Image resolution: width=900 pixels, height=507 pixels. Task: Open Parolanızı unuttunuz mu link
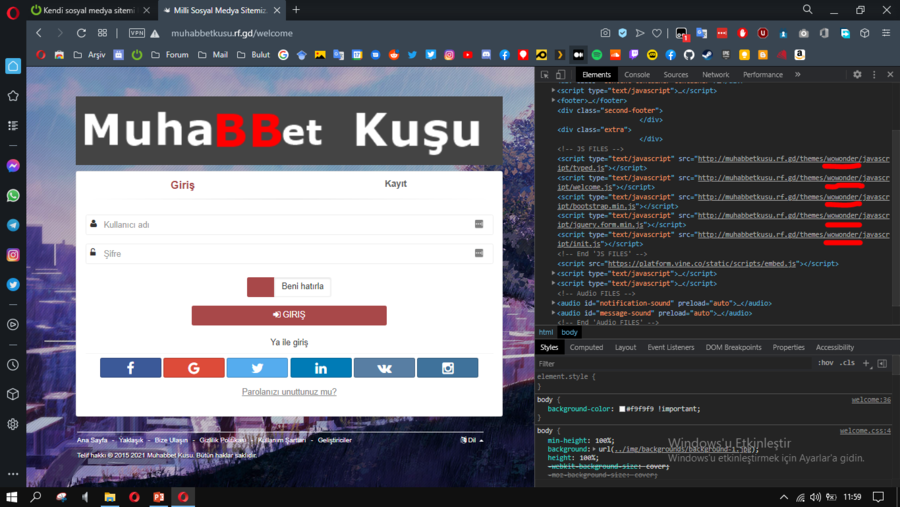click(289, 392)
